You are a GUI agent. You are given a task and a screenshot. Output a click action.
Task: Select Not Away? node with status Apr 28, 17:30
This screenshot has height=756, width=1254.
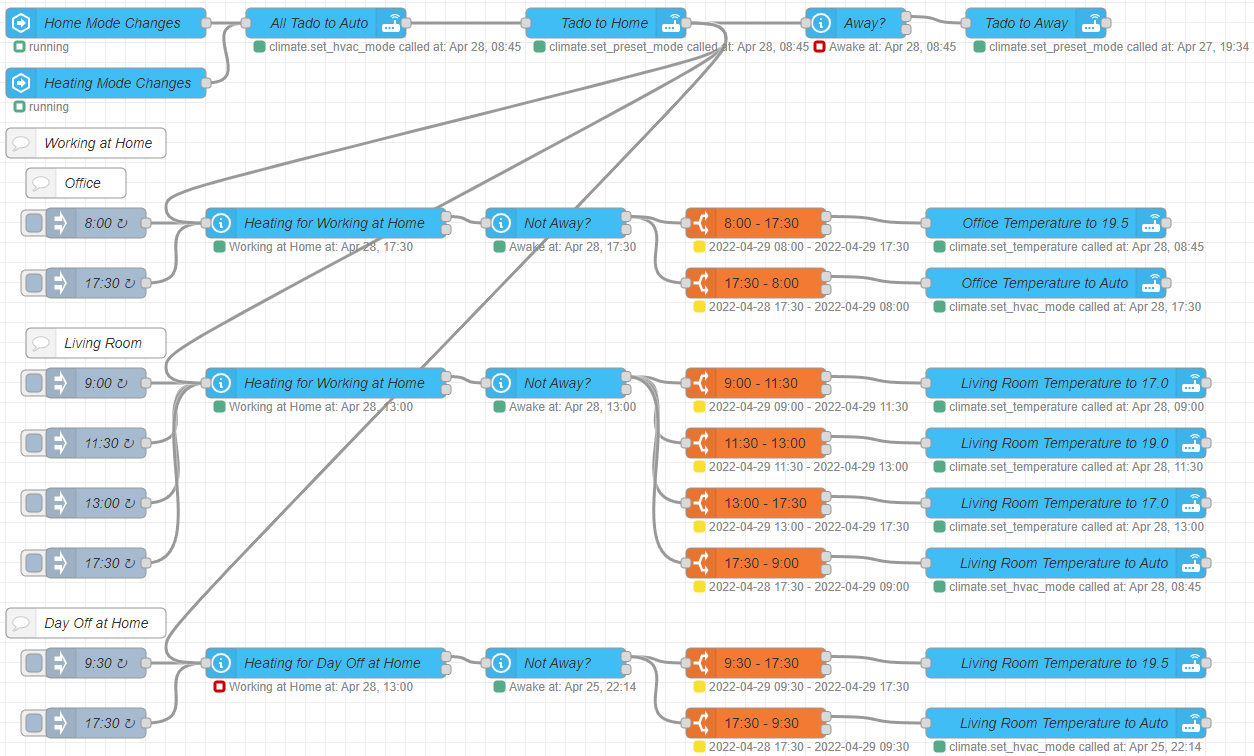tap(556, 223)
